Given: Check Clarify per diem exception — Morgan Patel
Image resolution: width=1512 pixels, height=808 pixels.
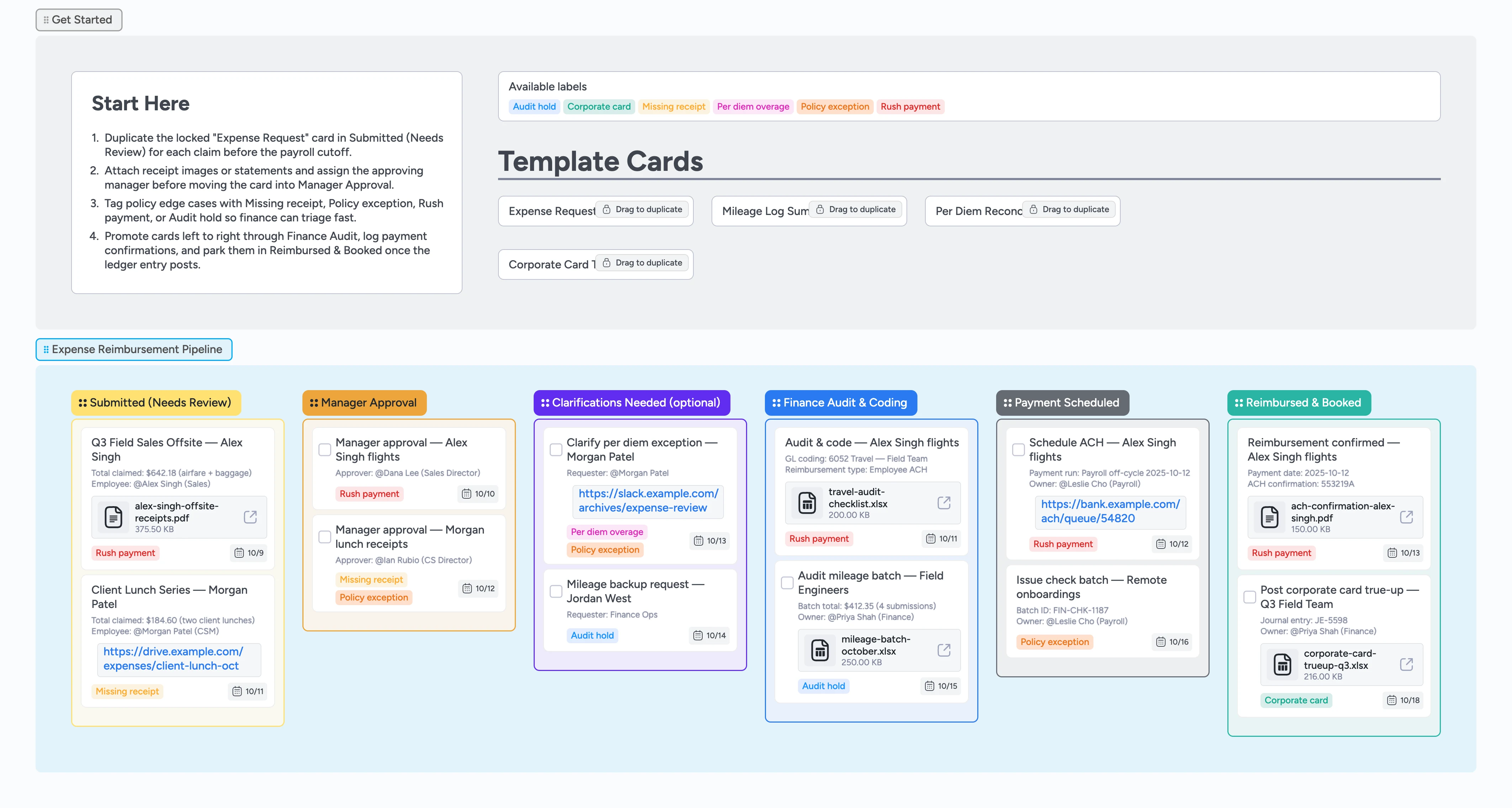Looking at the screenshot, I should 555,450.
